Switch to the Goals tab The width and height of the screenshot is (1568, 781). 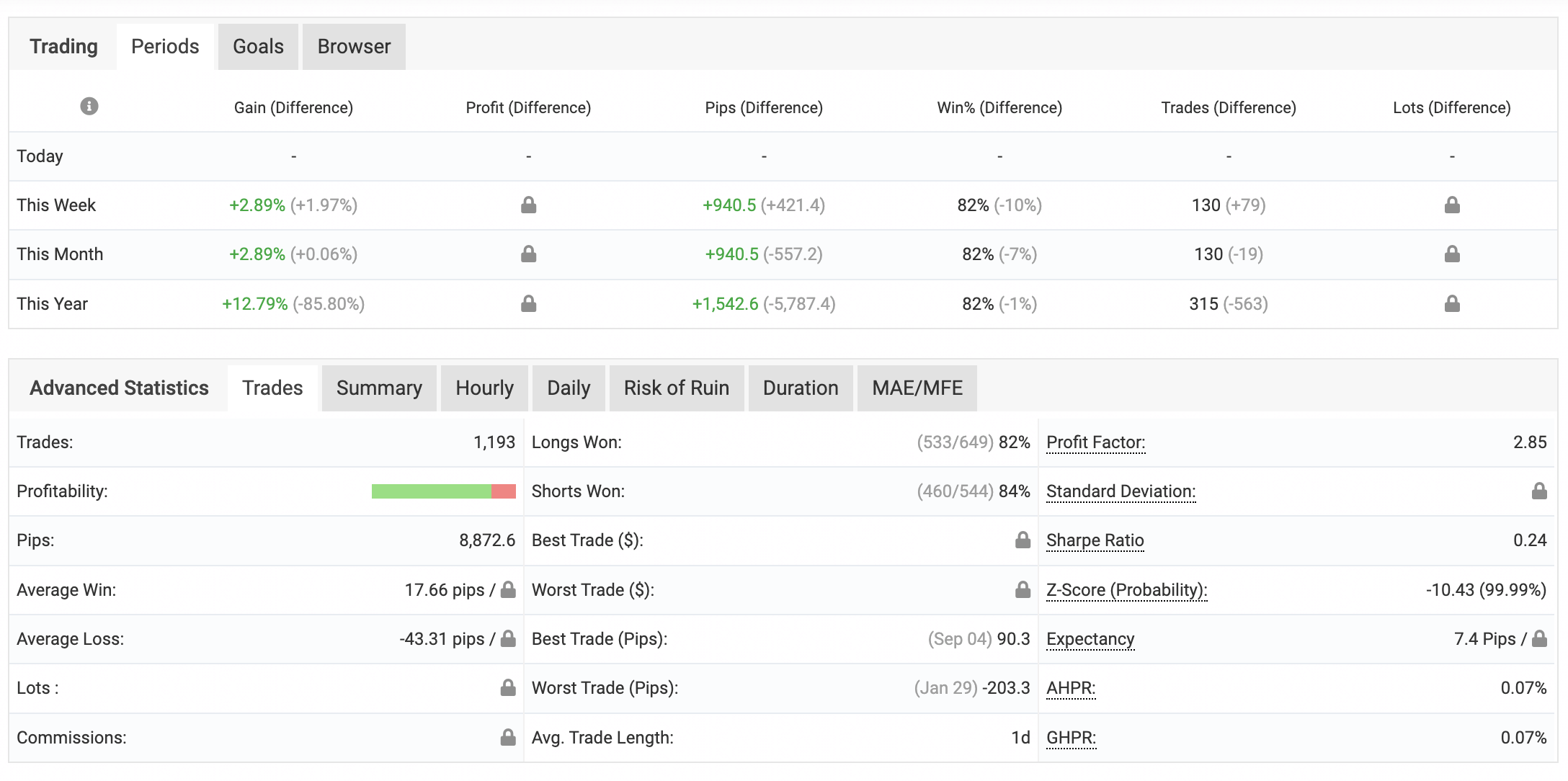click(258, 47)
